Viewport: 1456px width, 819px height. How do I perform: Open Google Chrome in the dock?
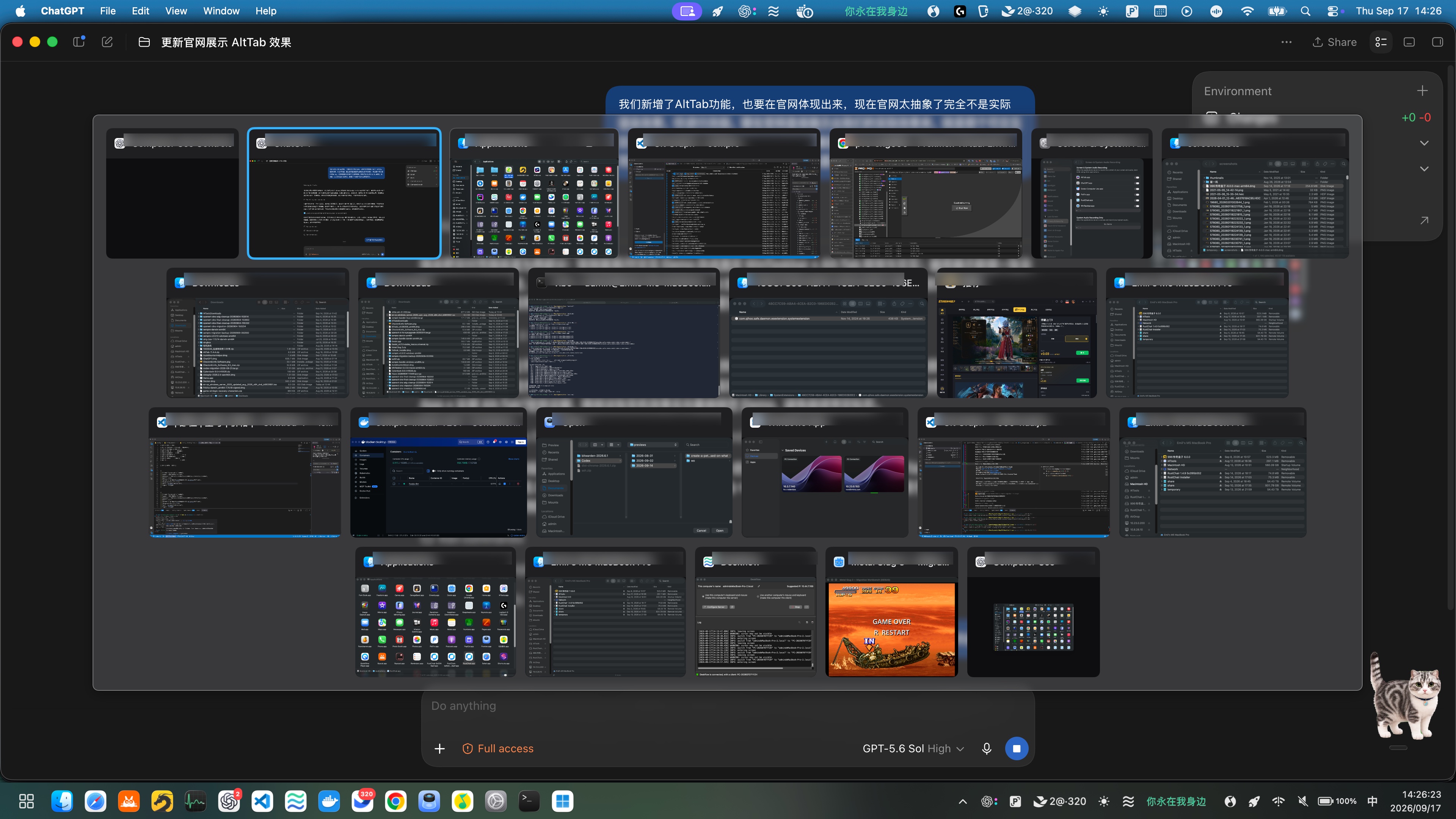[x=395, y=801]
